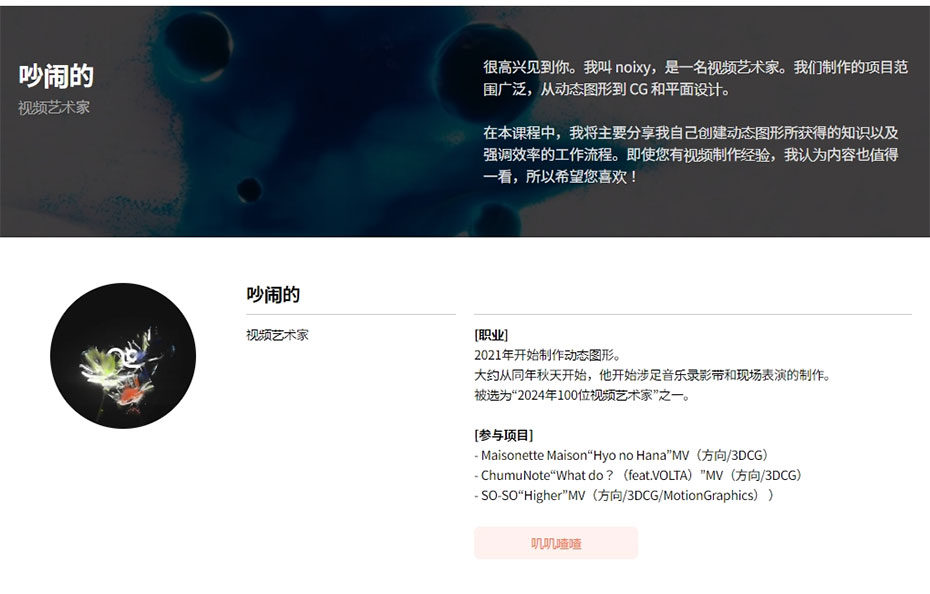Select the 2024年100位视频艺术家 line
This screenshot has height=594, width=930.
click(x=582, y=395)
